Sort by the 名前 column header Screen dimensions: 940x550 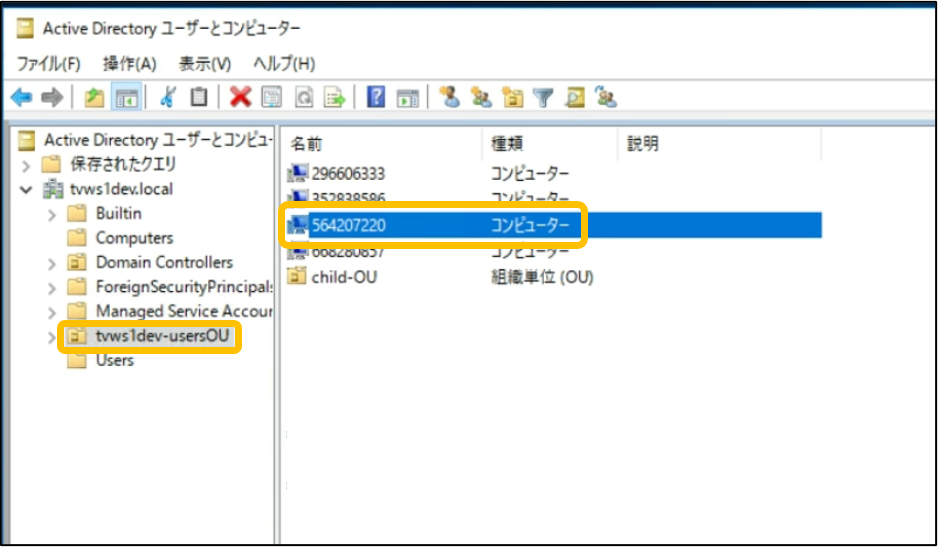click(x=381, y=144)
